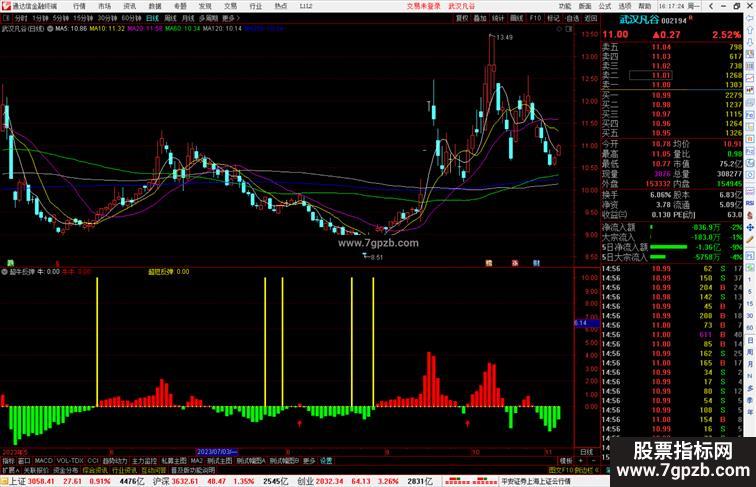Open the 行情 menu

[x=80, y=6]
